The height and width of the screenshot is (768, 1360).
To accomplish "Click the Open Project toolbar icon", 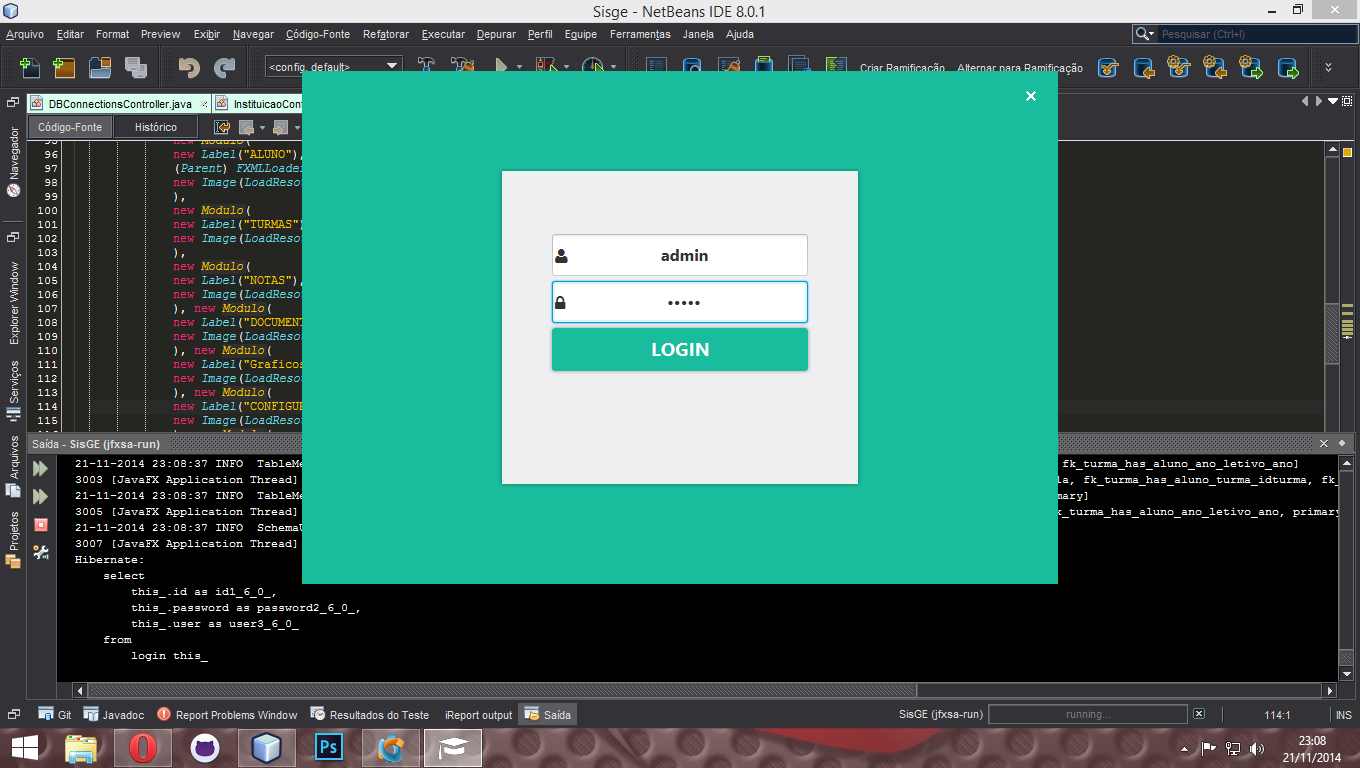I will [99, 67].
